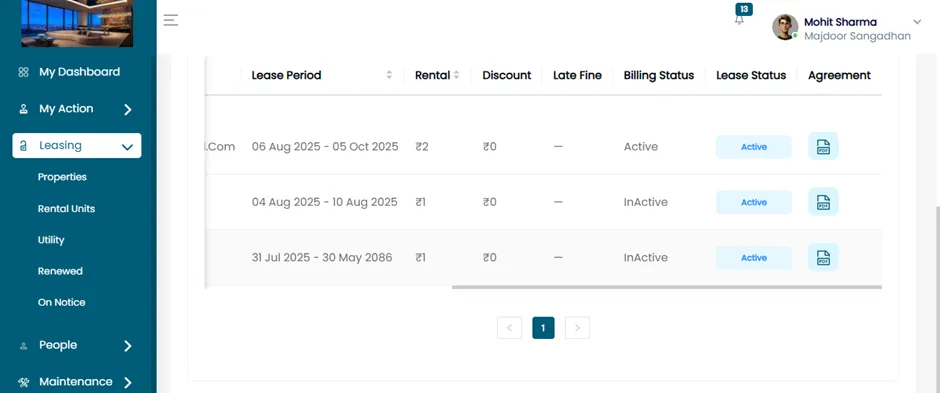Open the On Notice submenu item
This screenshot has height=393, width=940.
pos(62,302)
